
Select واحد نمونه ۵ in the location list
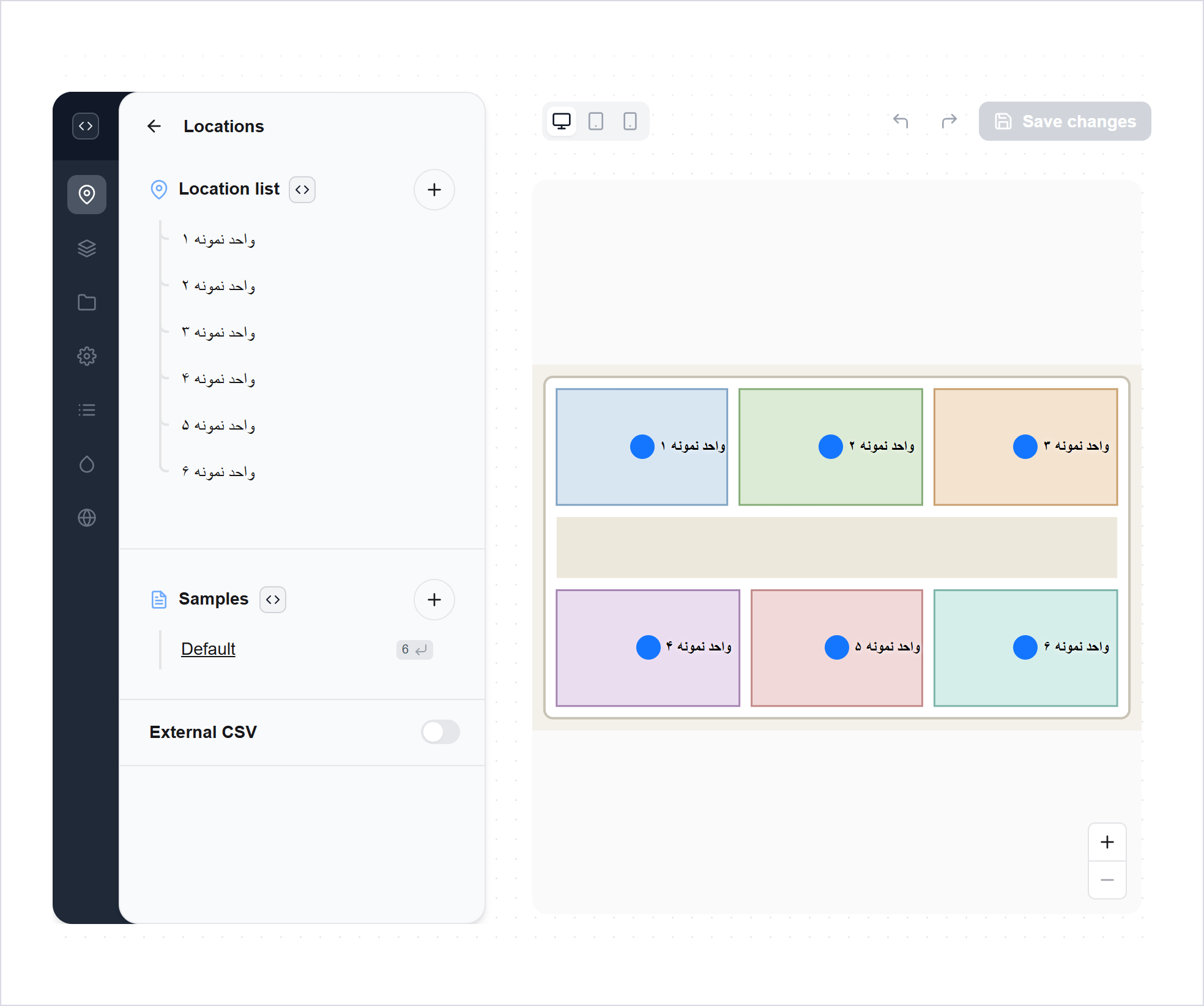pyautogui.click(x=218, y=425)
